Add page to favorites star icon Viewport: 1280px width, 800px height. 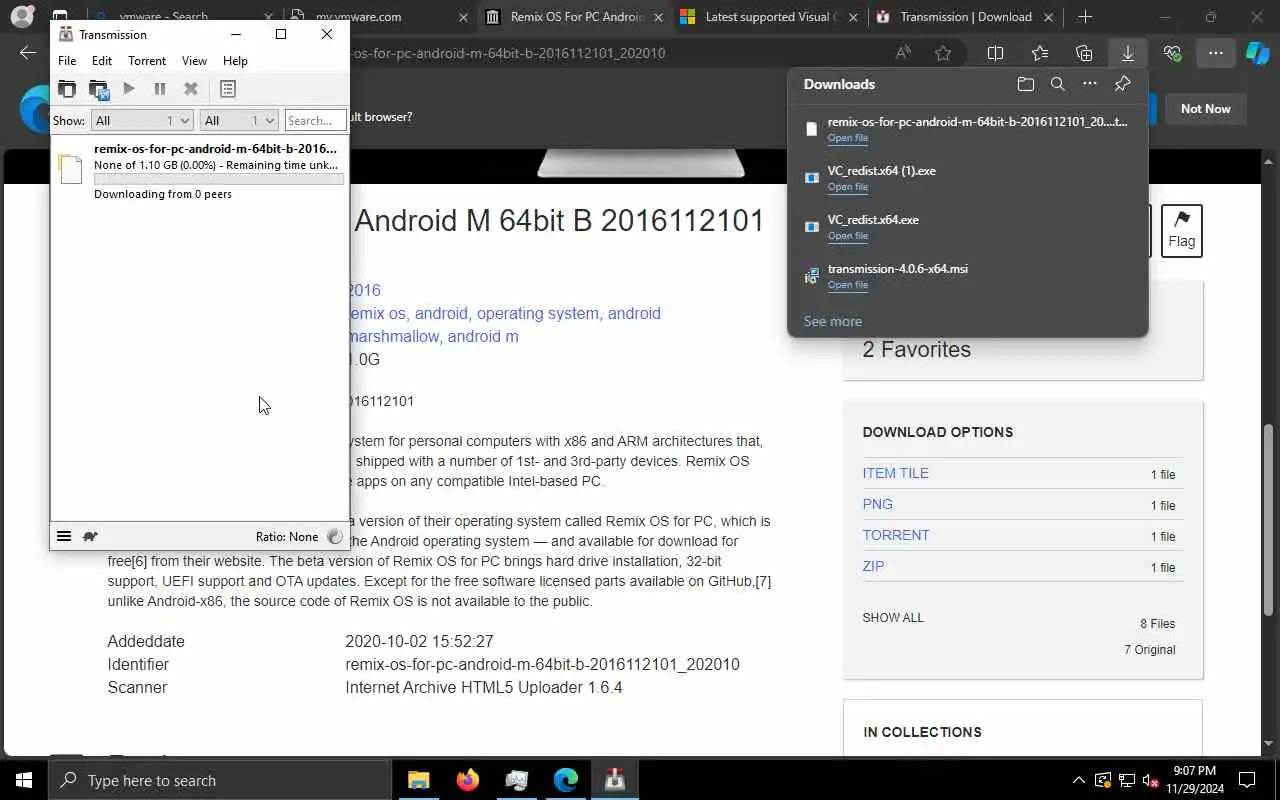(x=943, y=53)
